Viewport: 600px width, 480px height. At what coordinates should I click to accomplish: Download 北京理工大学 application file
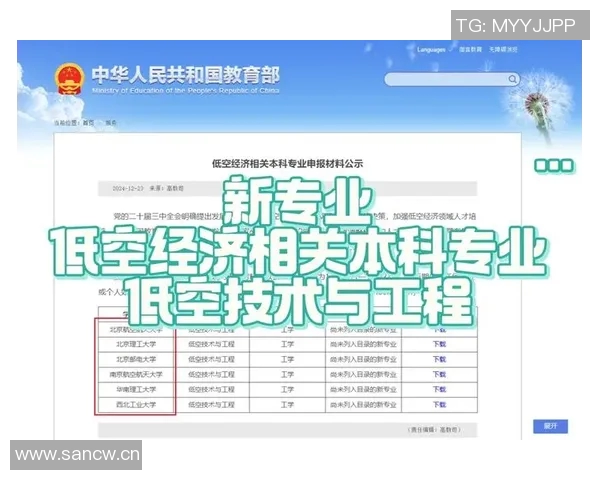[439, 344]
